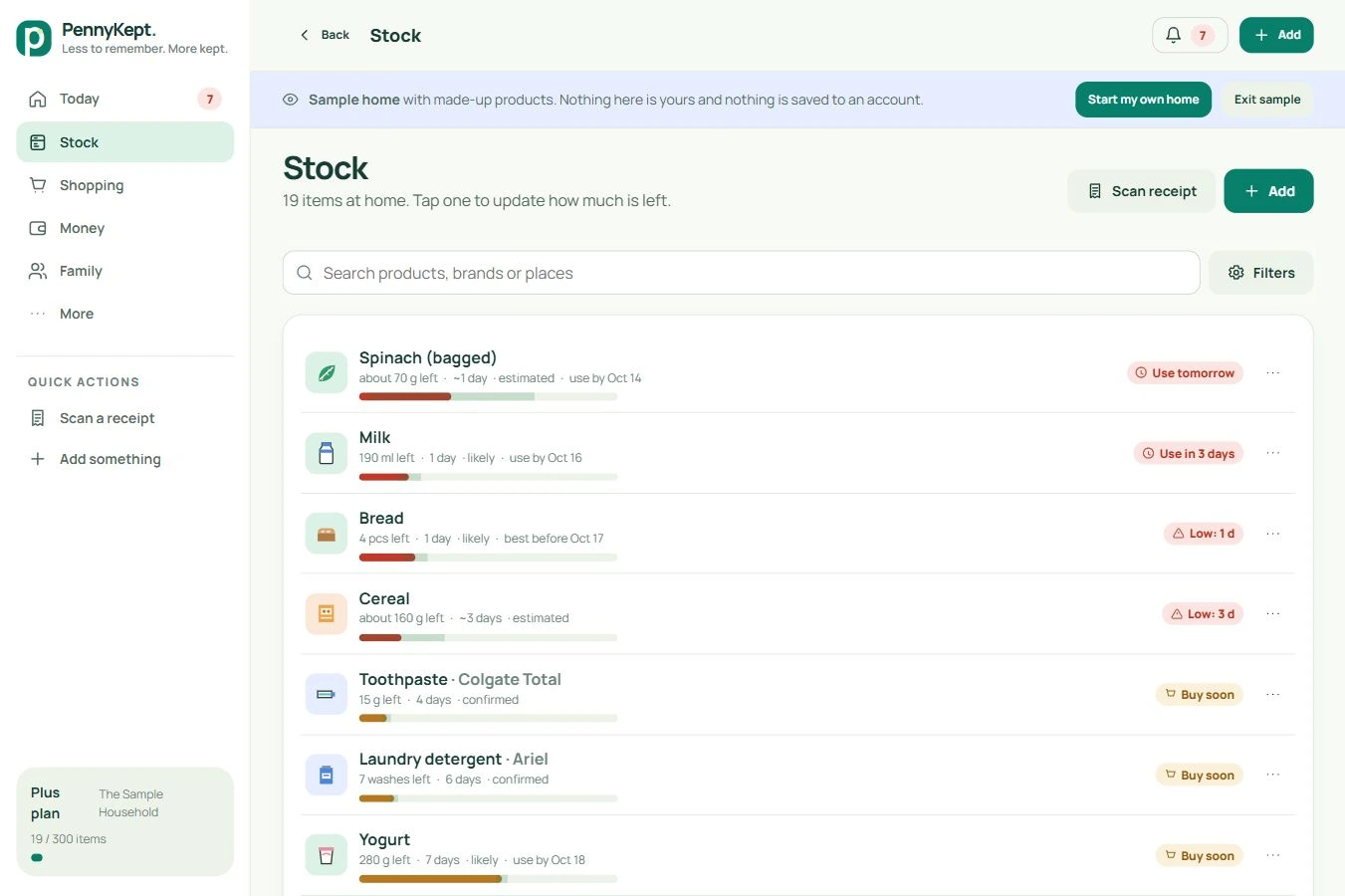Click the Use tomorrow badge
The width and height of the screenshot is (1345, 896).
point(1185,372)
